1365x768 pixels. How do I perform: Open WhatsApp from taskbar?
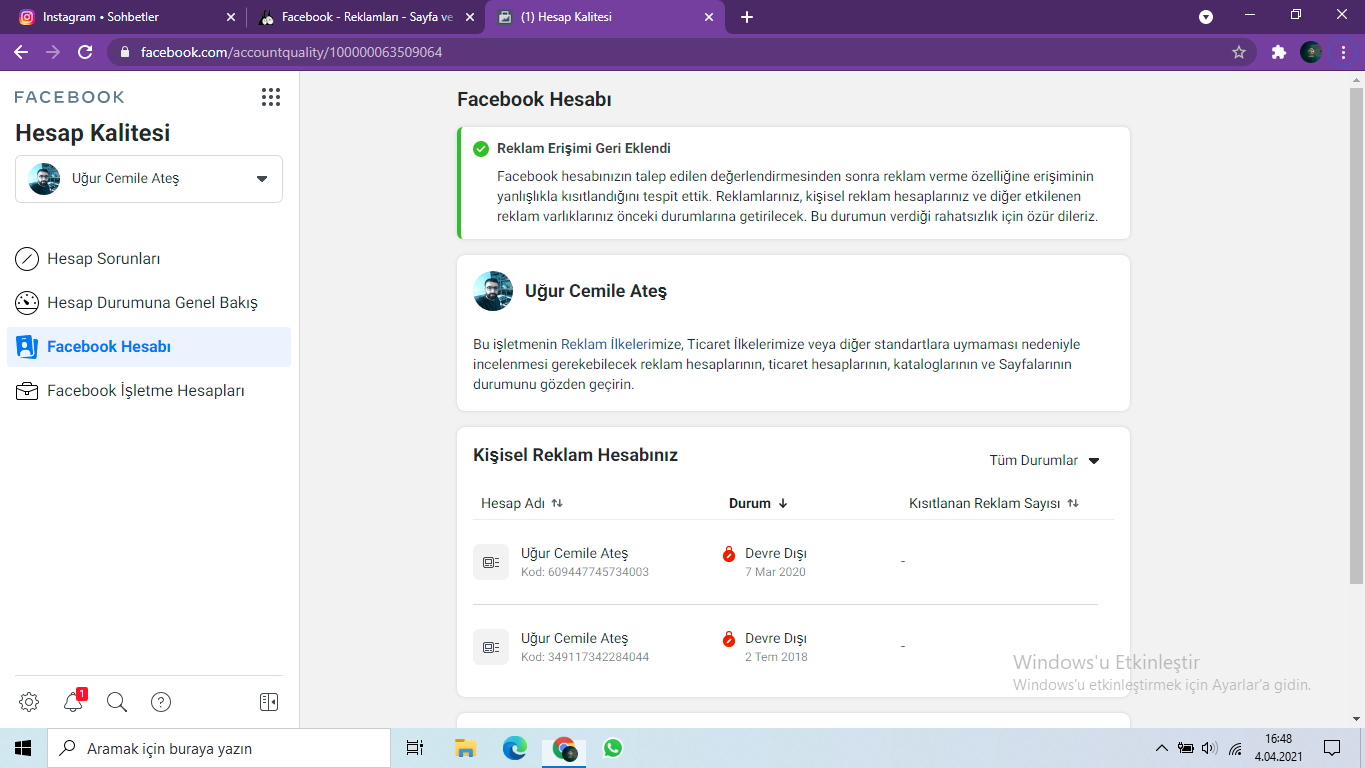(613, 748)
